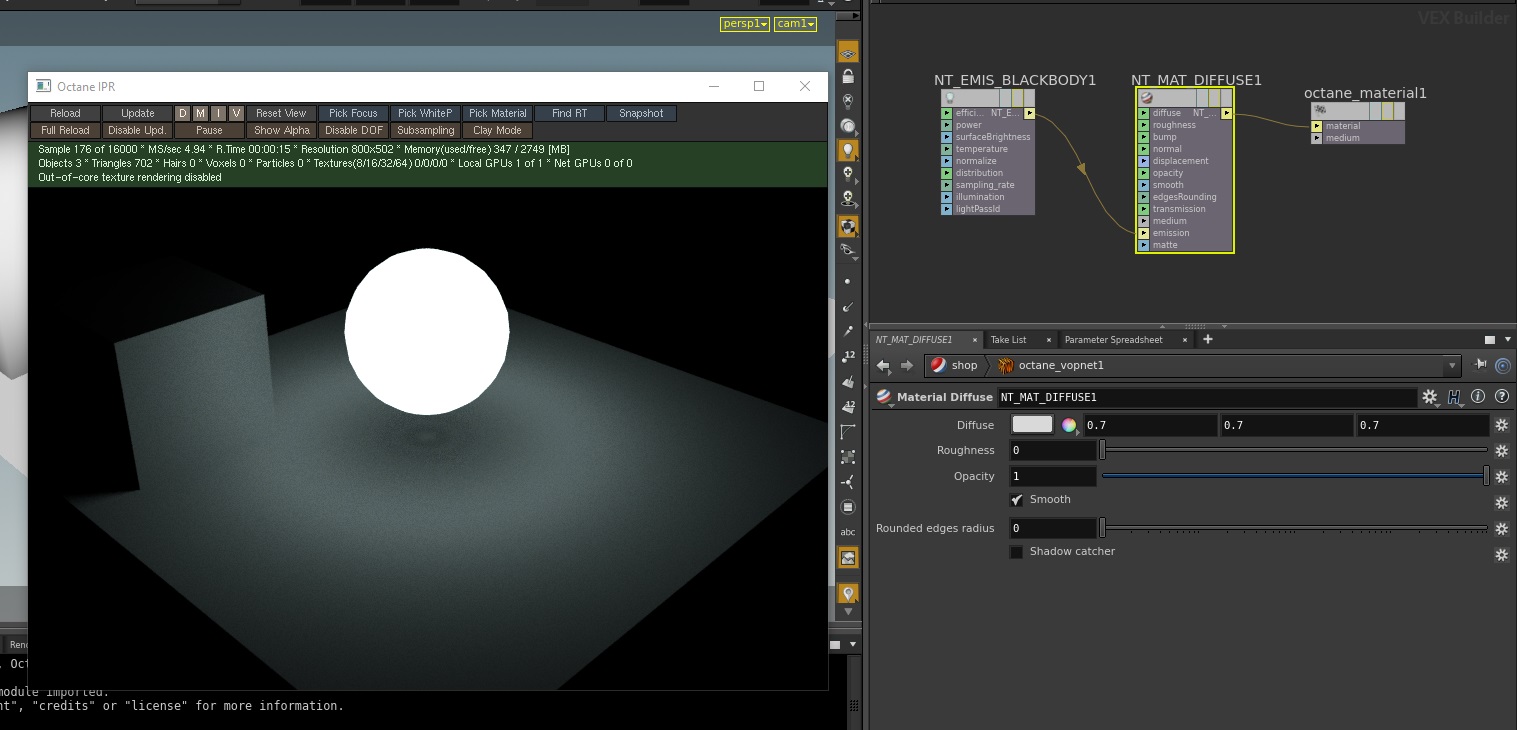Screen dimensions: 1517x730
Task: Add new pane tab with plus icon
Action: (x=1207, y=340)
